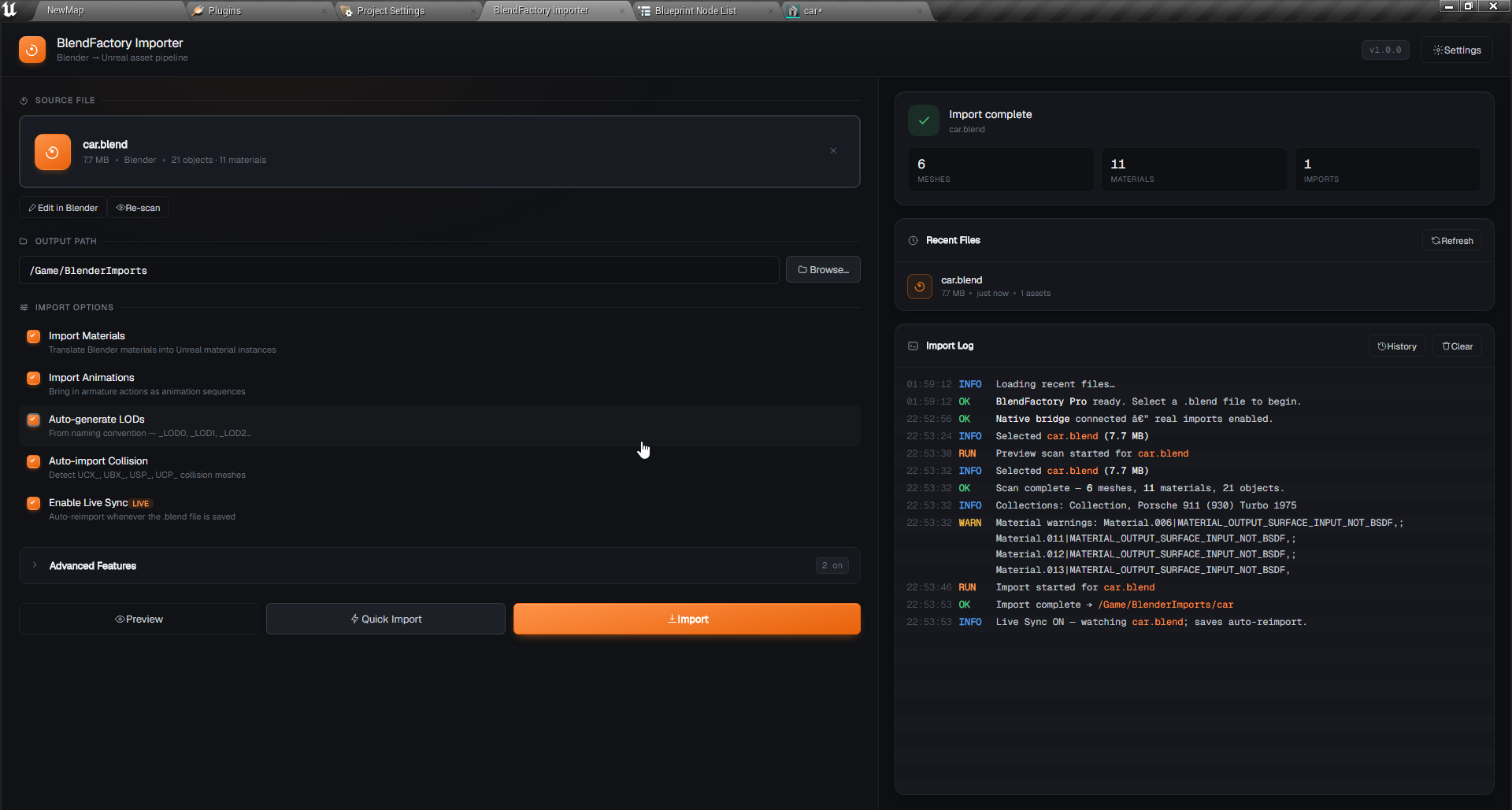Click the Import Options sliders icon
This screenshot has width=1512, height=810.
click(x=24, y=308)
